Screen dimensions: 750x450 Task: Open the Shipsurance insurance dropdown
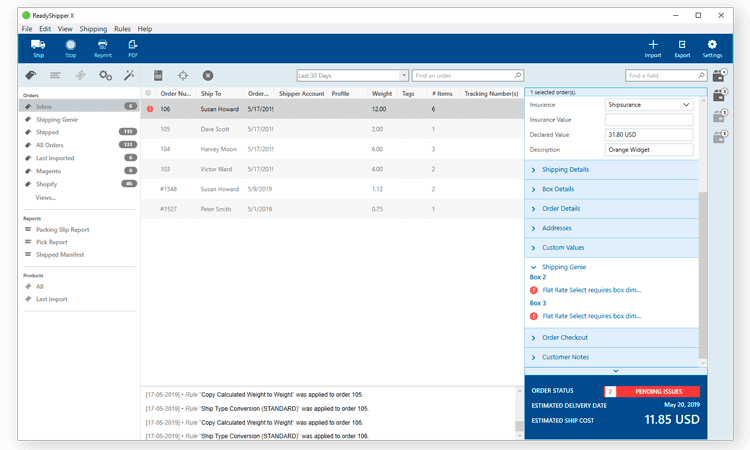point(686,105)
